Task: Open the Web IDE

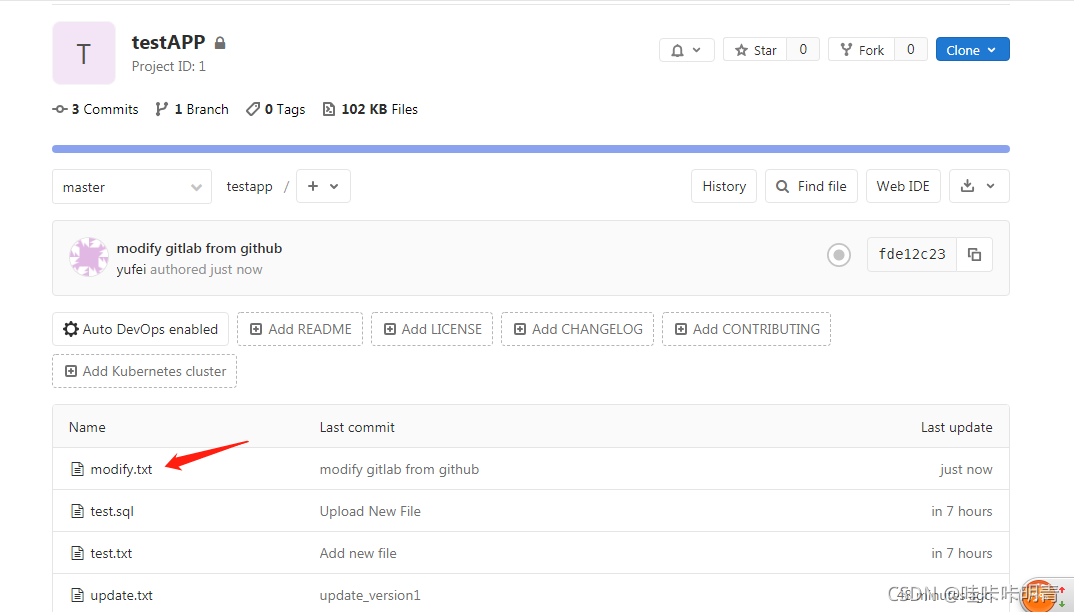Action: point(903,186)
